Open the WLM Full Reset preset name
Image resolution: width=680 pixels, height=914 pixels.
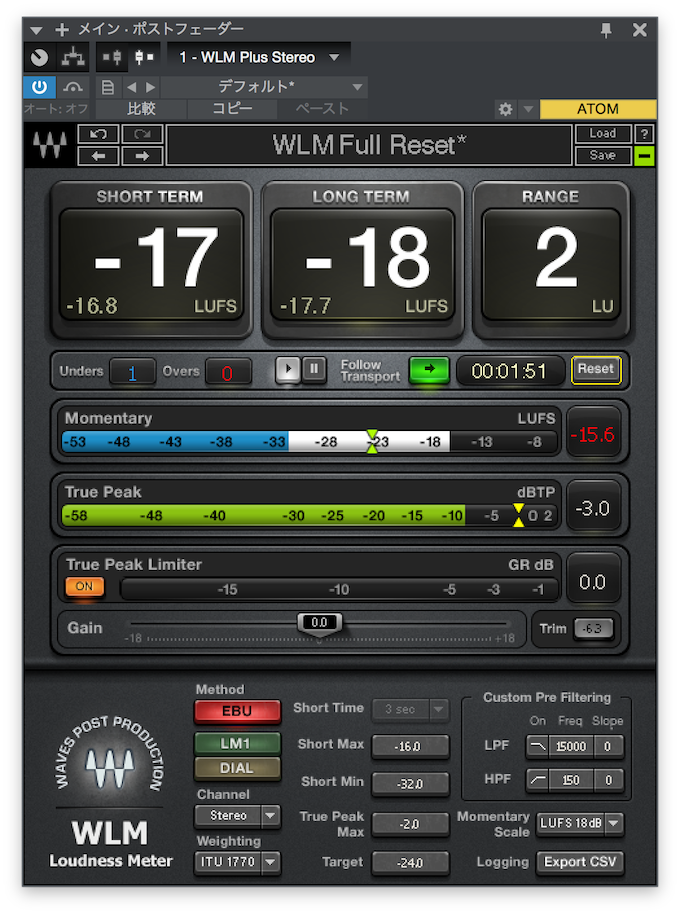click(x=369, y=145)
